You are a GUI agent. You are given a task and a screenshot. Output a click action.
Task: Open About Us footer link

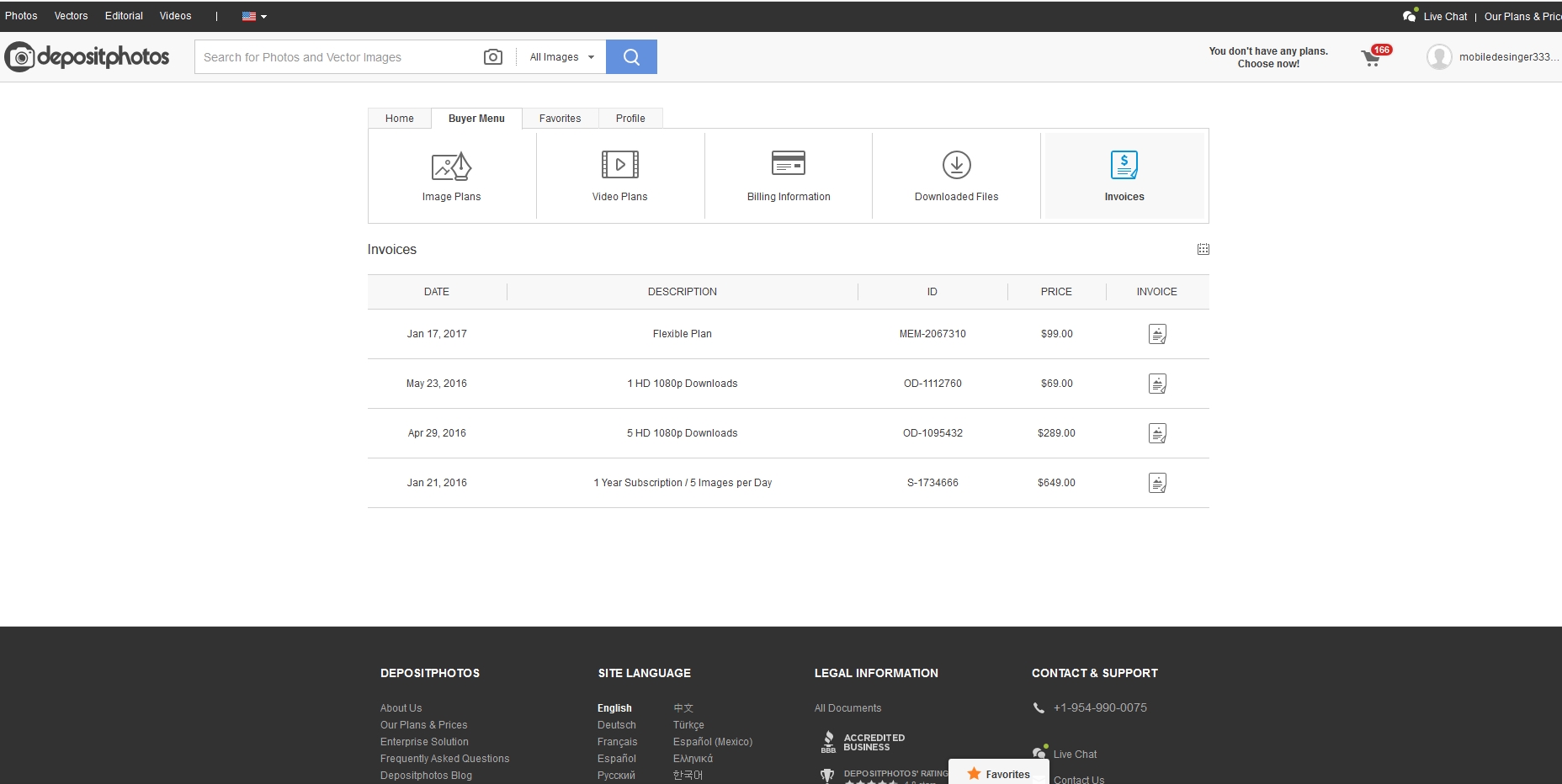(x=401, y=708)
